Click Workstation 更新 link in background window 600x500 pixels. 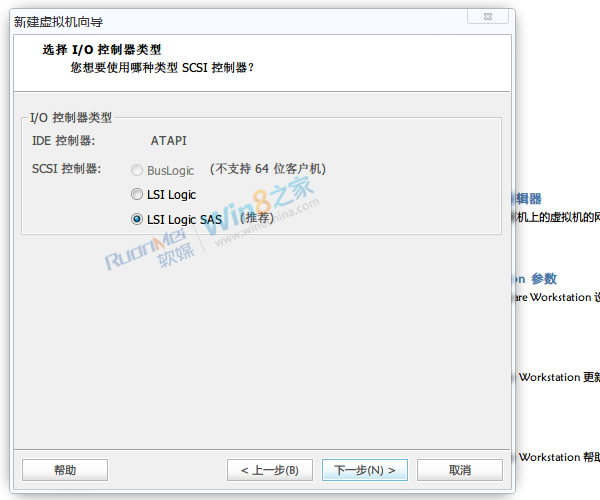(559, 377)
